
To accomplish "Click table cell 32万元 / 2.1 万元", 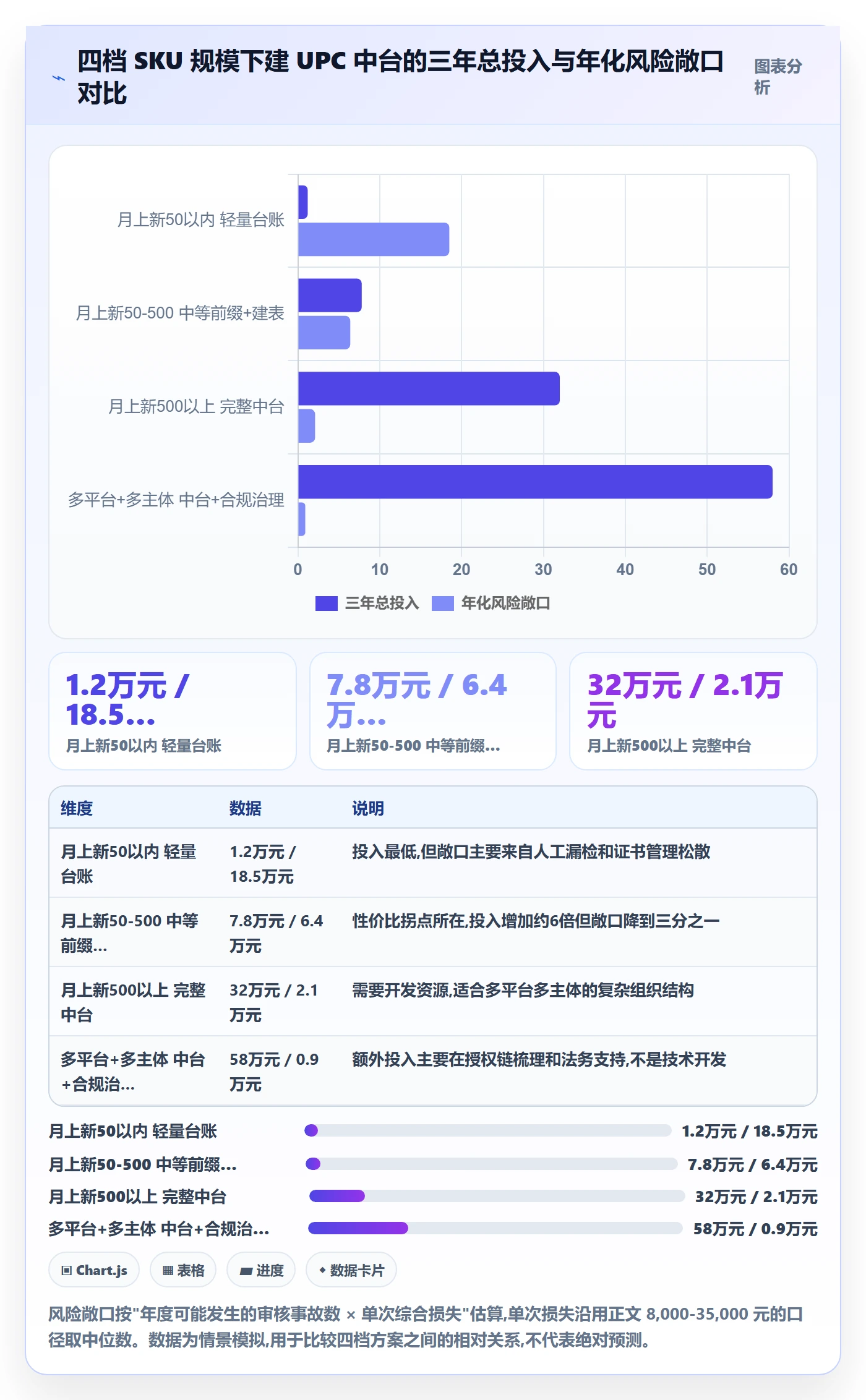I will pos(273,1002).
